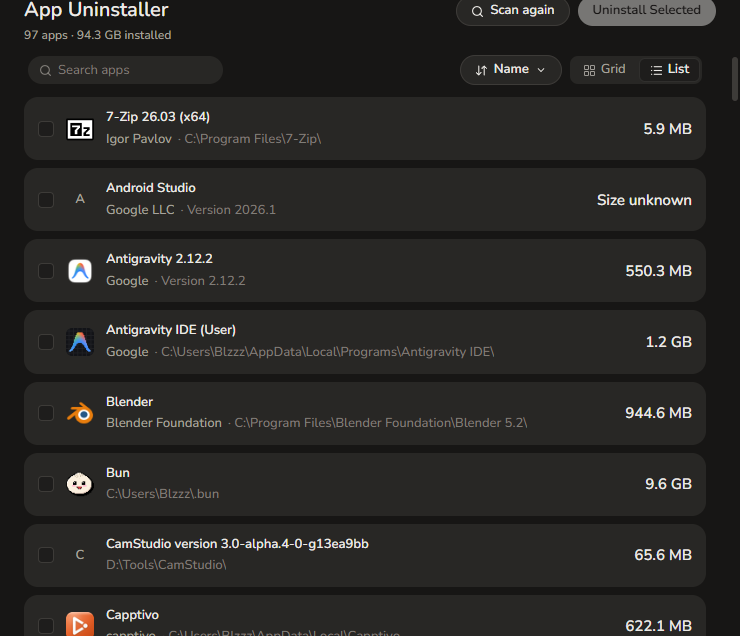The image size is (740, 636).
Task: Click the 7-Zip 26.03 (x64) name
Action: [158, 117]
